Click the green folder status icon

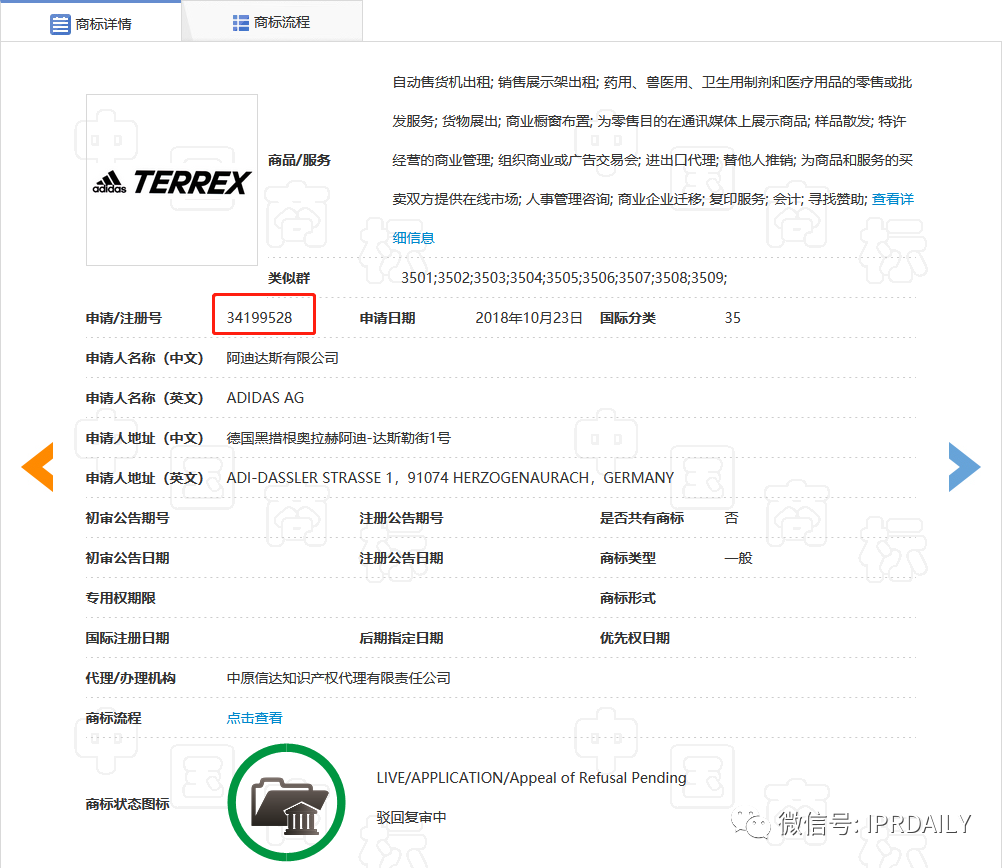click(x=286, y=802)
